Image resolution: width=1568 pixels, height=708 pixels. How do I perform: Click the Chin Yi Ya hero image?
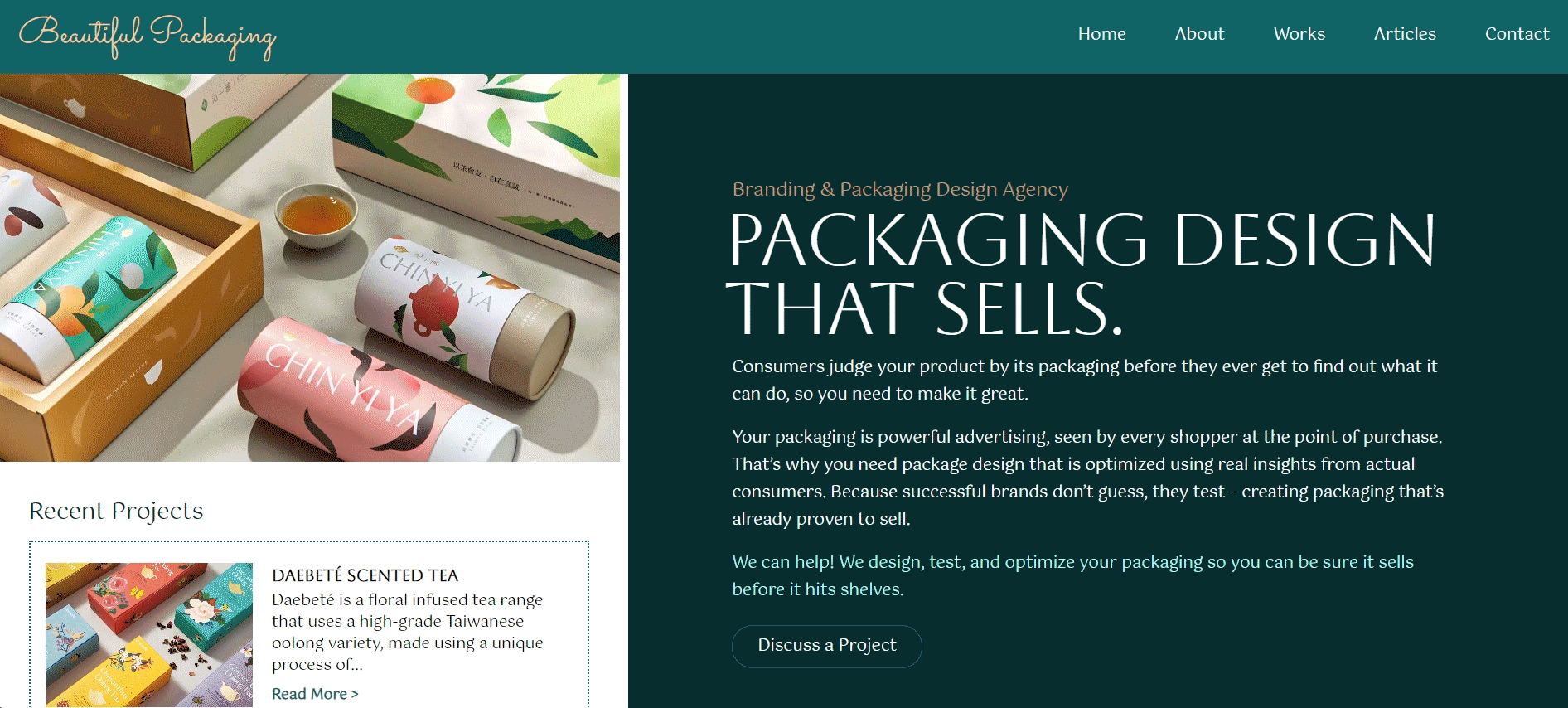pyautogui.click(x=310, y=268)
